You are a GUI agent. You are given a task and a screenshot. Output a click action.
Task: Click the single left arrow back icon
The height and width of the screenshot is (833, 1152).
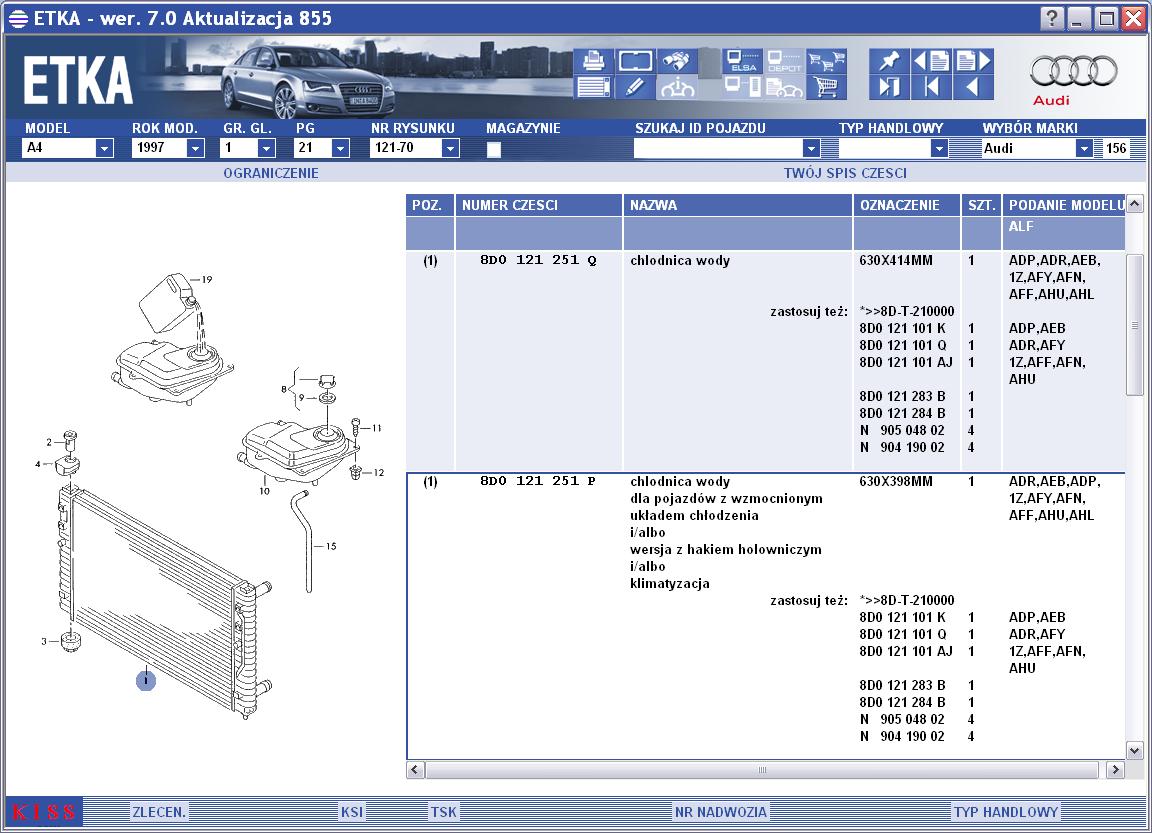tap(973, 87)
